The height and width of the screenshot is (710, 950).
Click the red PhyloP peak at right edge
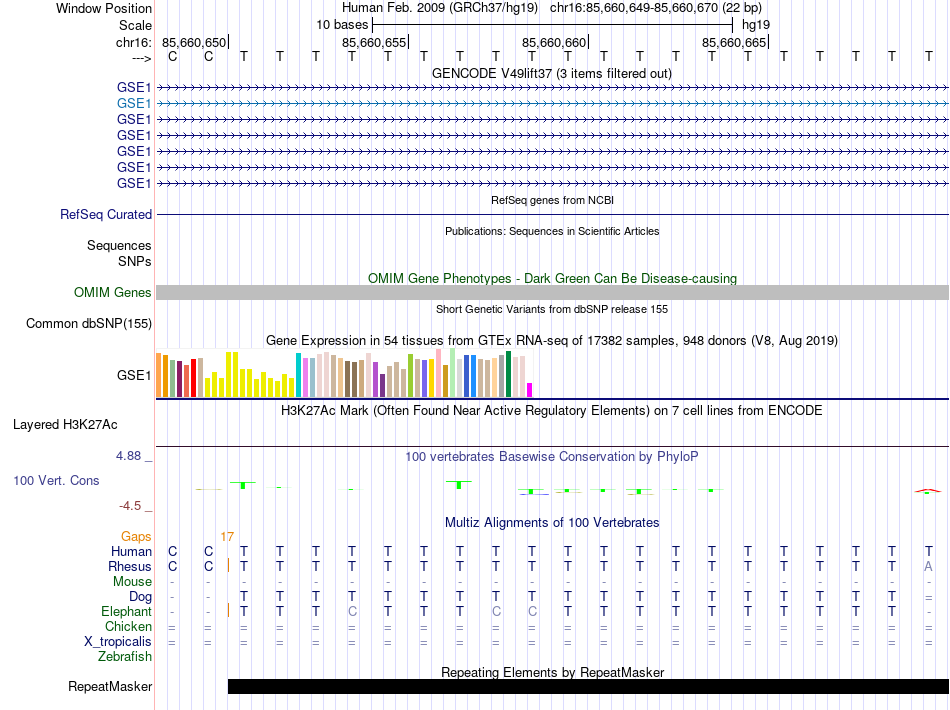927,490
